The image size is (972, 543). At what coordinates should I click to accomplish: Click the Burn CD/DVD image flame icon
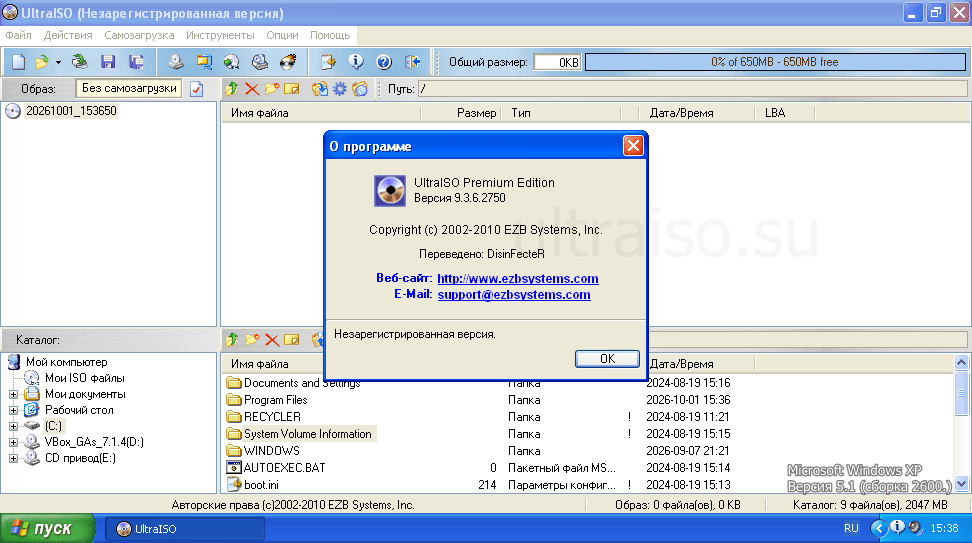coord(288,62)
